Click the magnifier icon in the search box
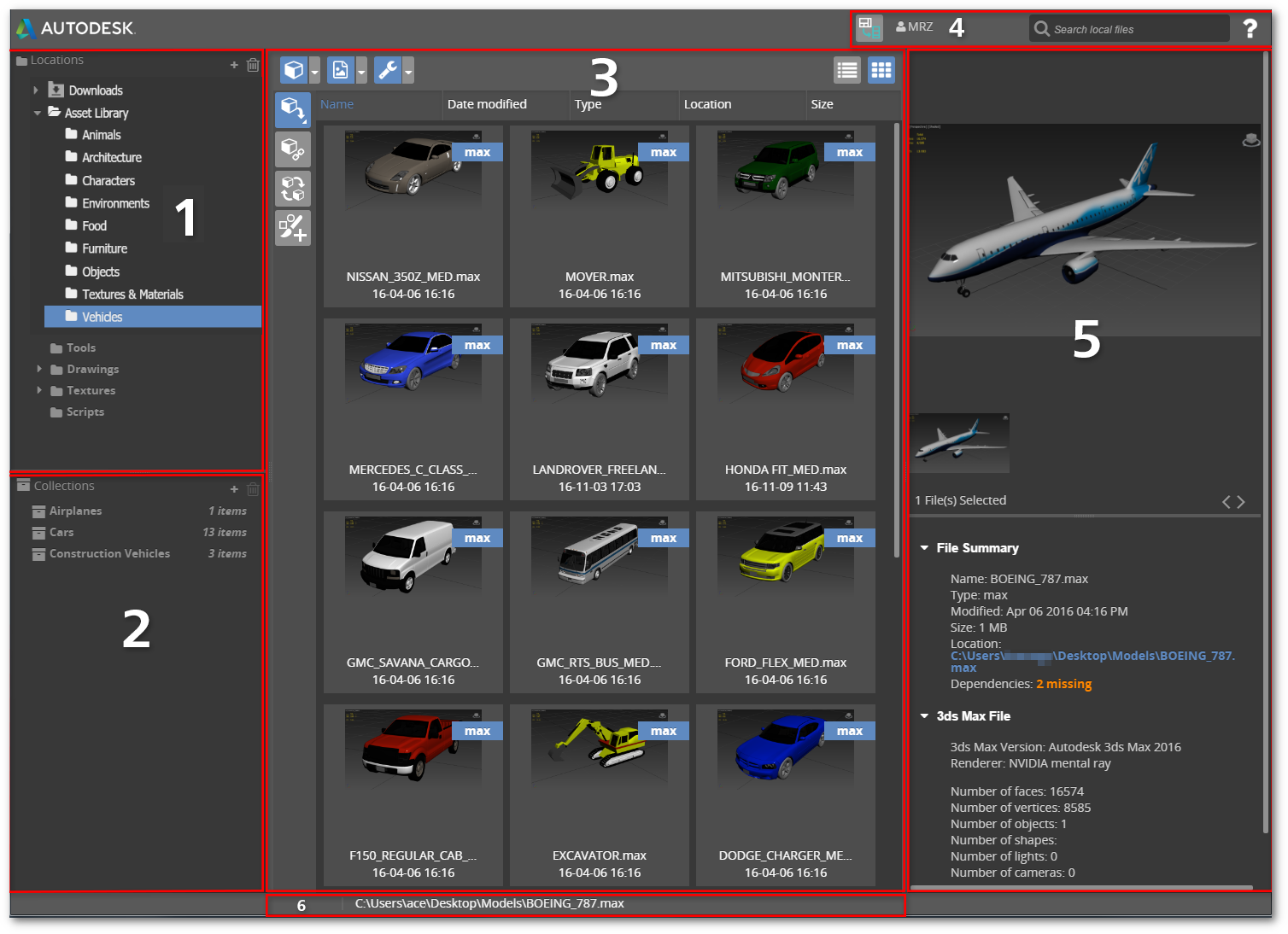Image resolution: width=1288 pixels, height=934 pixels. click(x=1042, y=29)
